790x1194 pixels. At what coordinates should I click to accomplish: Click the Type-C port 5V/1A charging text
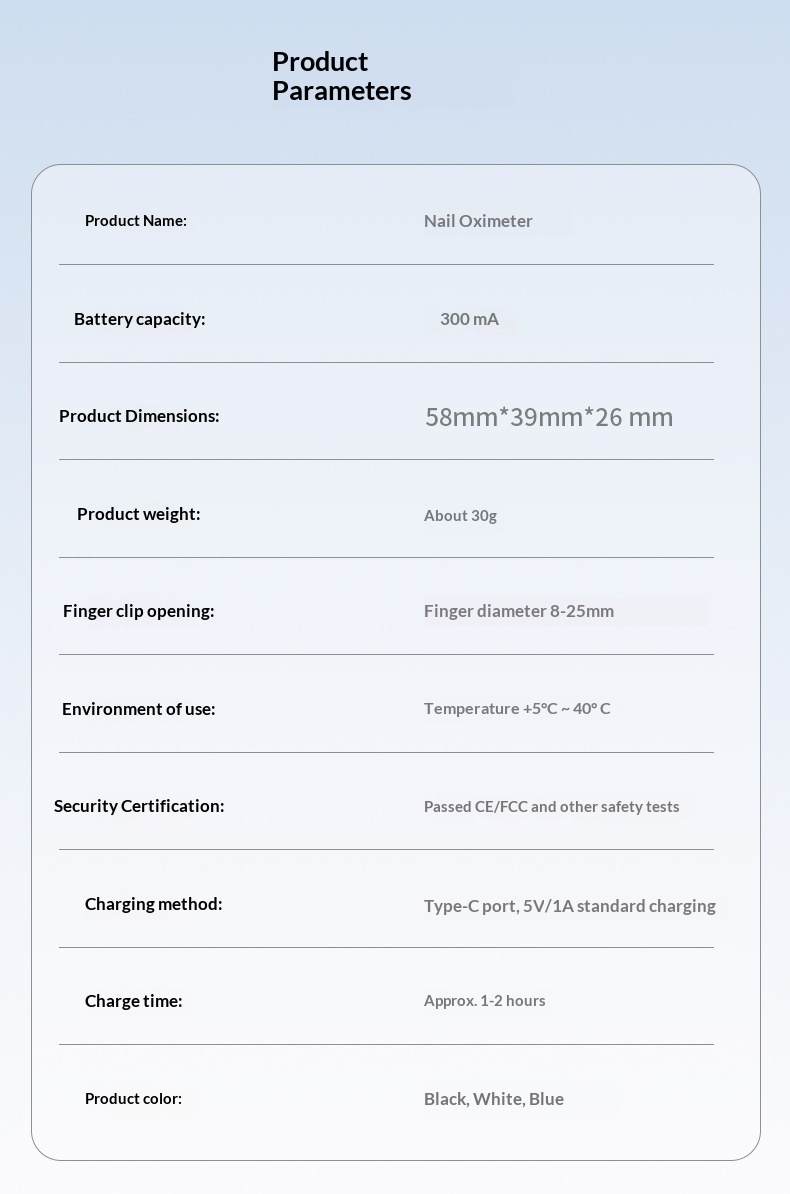pyautogui.click(x=569, y=906)
